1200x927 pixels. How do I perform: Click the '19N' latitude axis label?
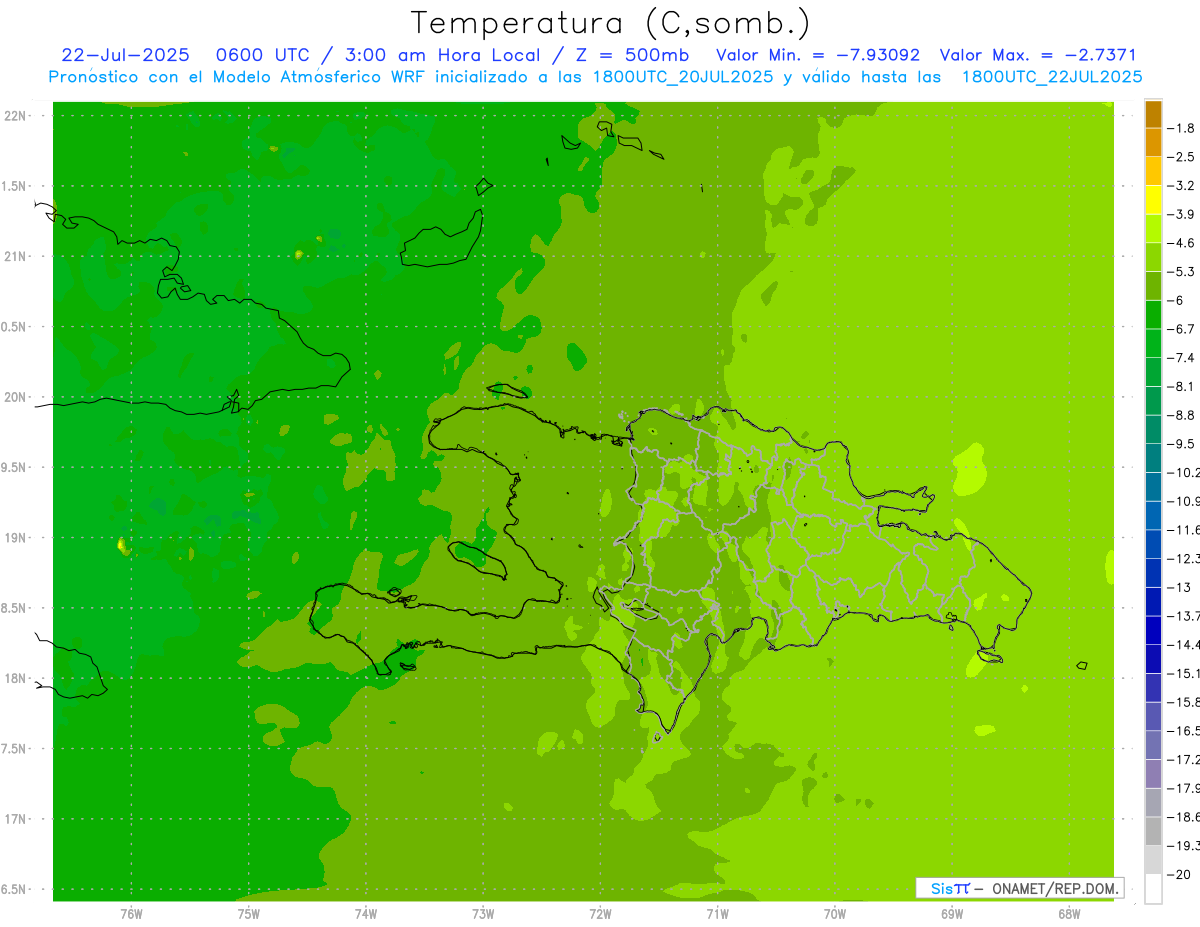pos(17,538)
